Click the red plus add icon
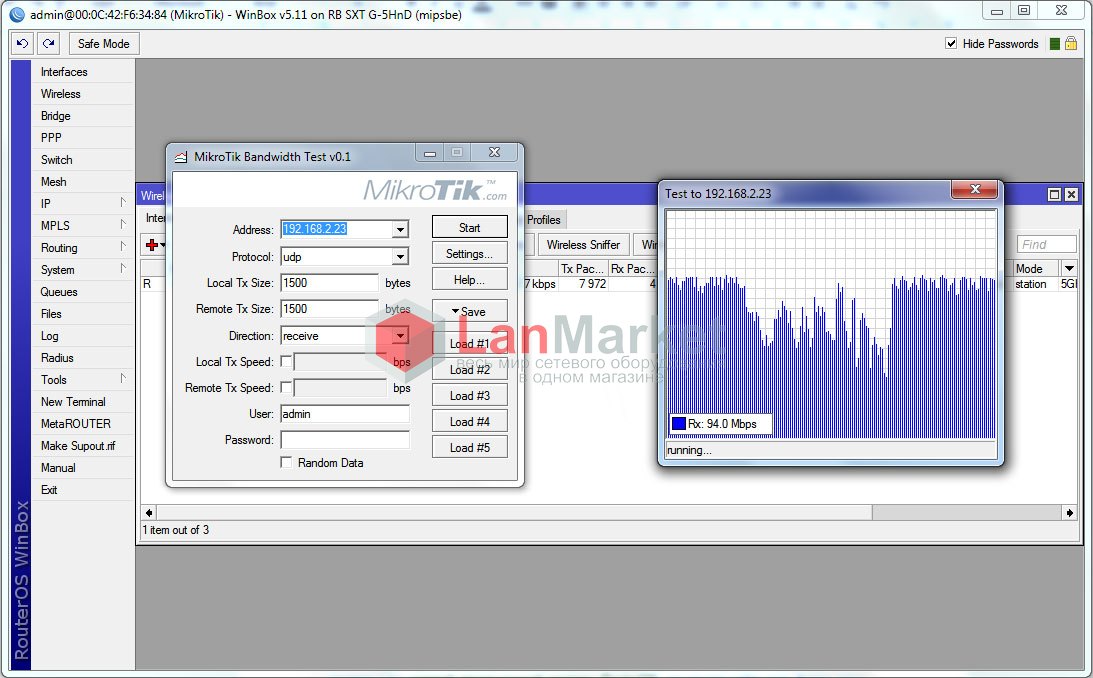This screenshot has height=678, width=1093. pos(152,245)
